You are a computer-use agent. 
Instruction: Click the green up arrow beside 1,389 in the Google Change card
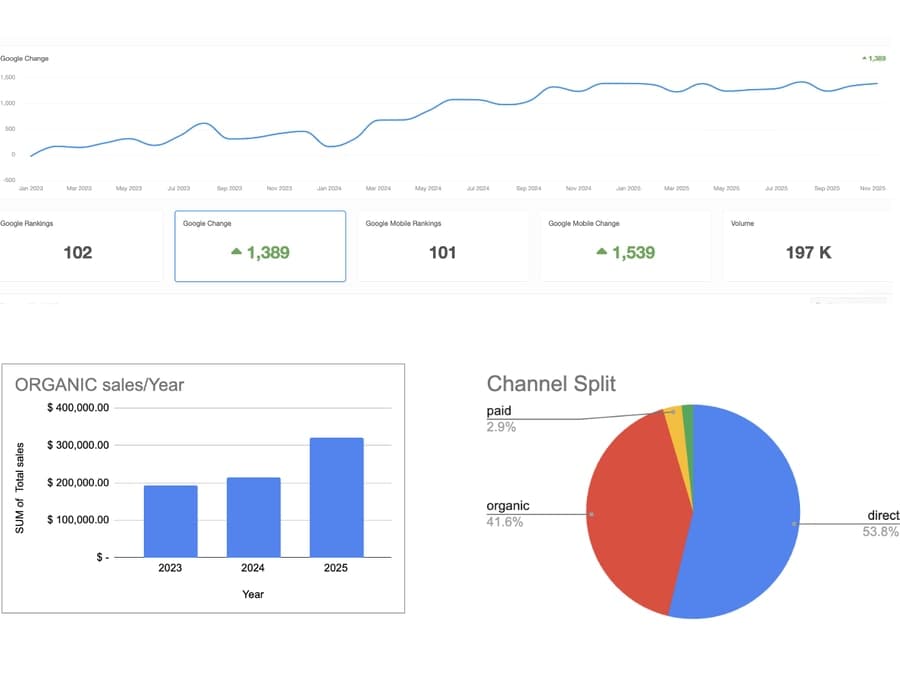coord(236,251)
